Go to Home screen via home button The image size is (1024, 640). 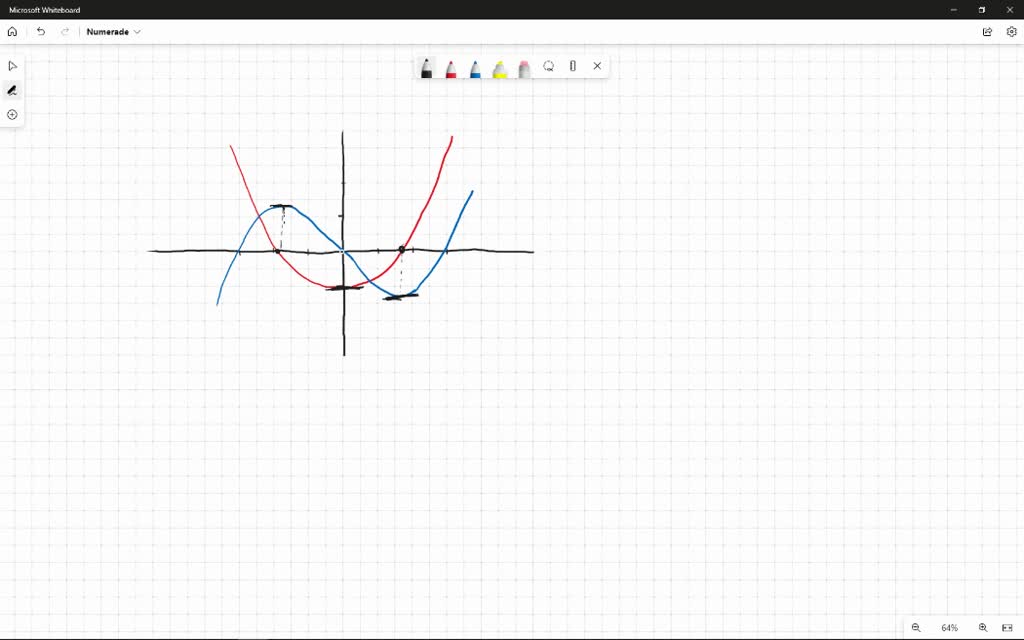click(12, 31)
